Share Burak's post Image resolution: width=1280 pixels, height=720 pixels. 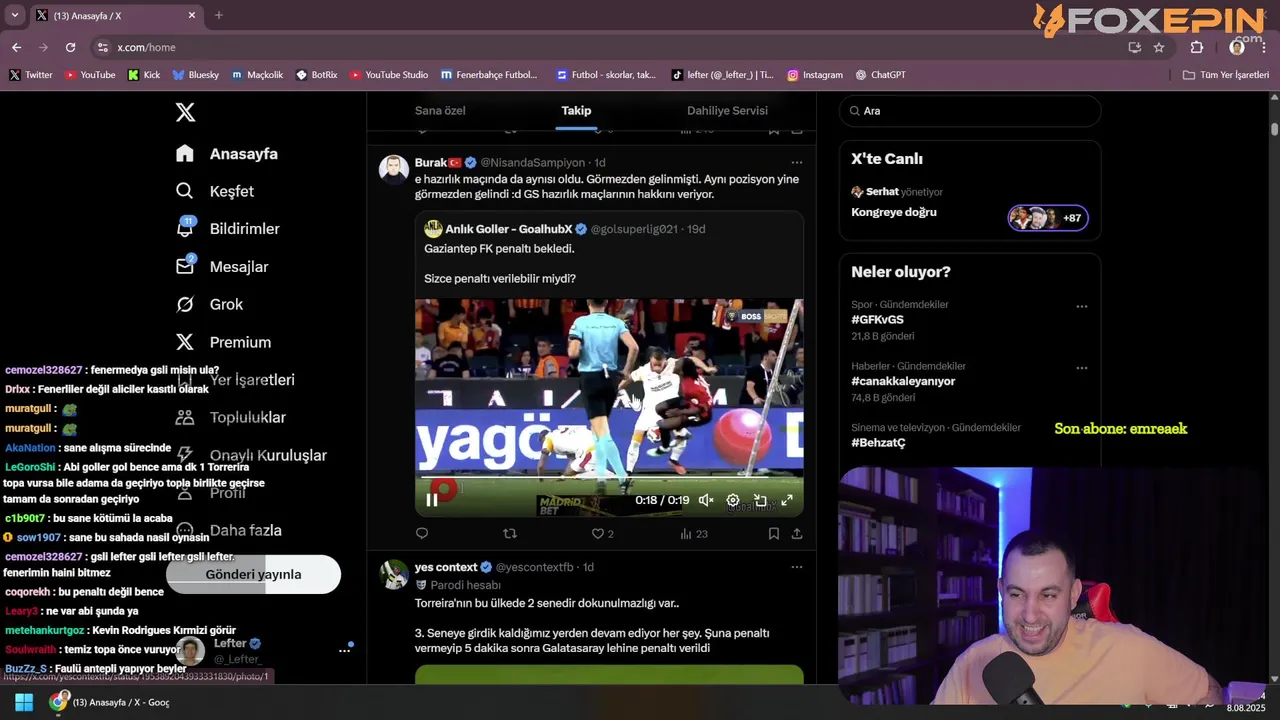coord(797,534)
